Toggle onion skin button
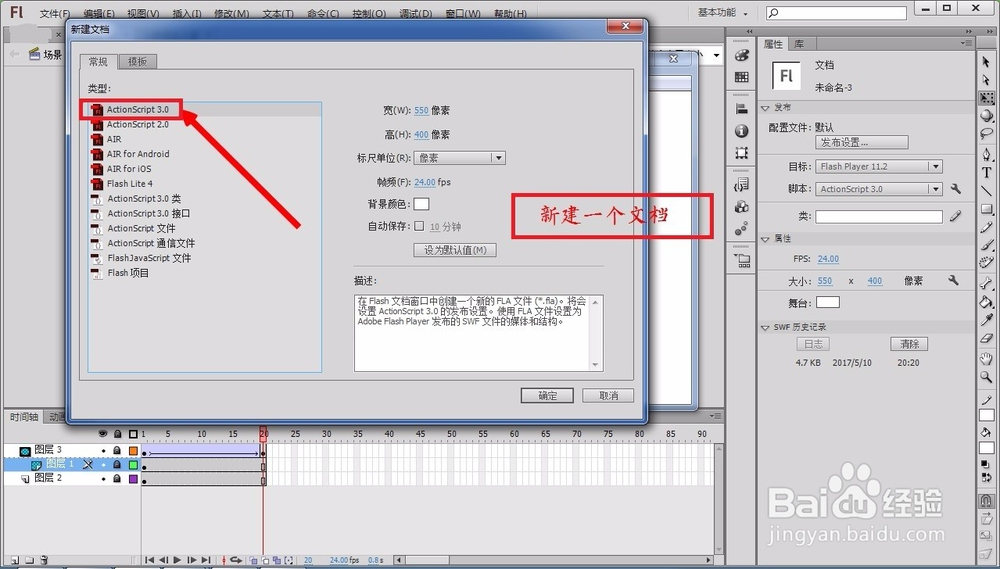This screenshot has height=569, width=1000. pos(254,560)
